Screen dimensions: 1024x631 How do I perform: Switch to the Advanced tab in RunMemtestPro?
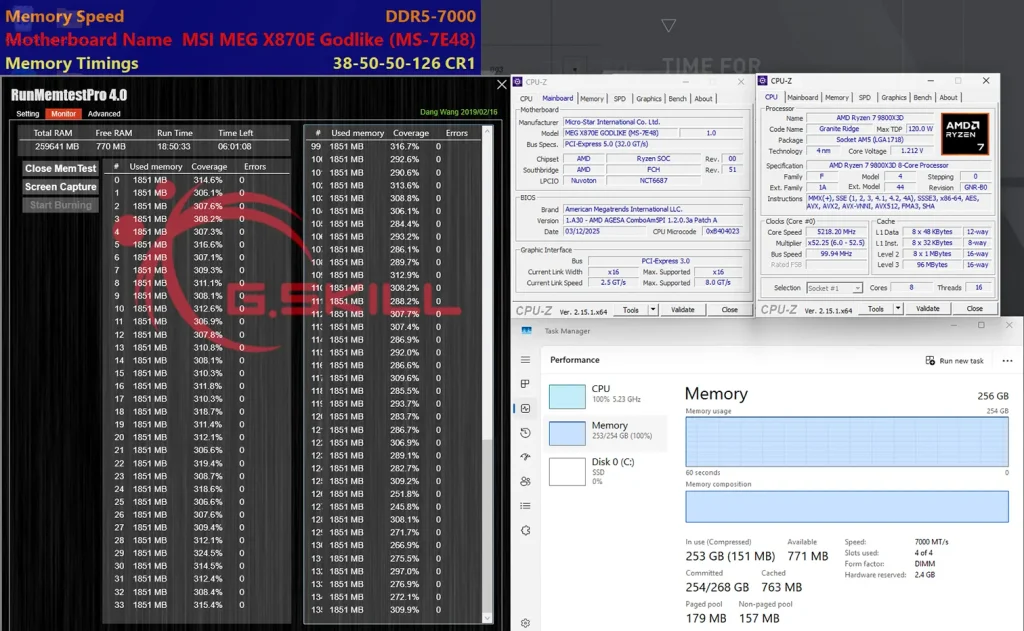(x=104, y=114)
